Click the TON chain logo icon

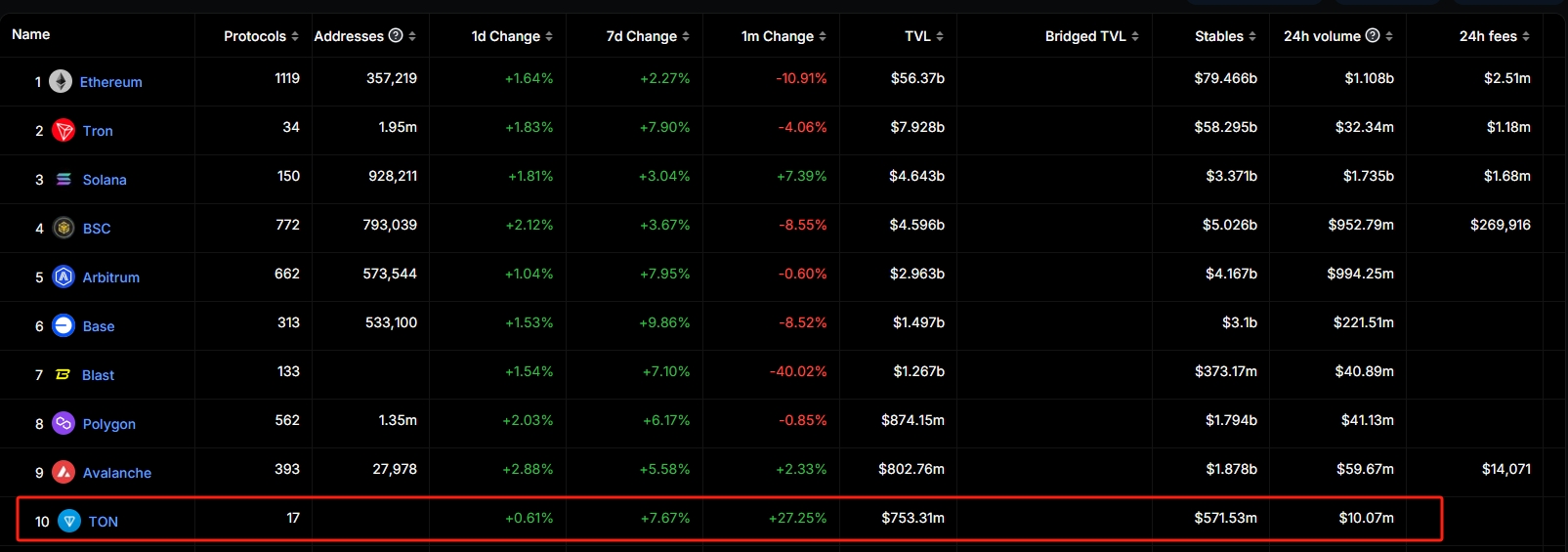coord(69,522)
